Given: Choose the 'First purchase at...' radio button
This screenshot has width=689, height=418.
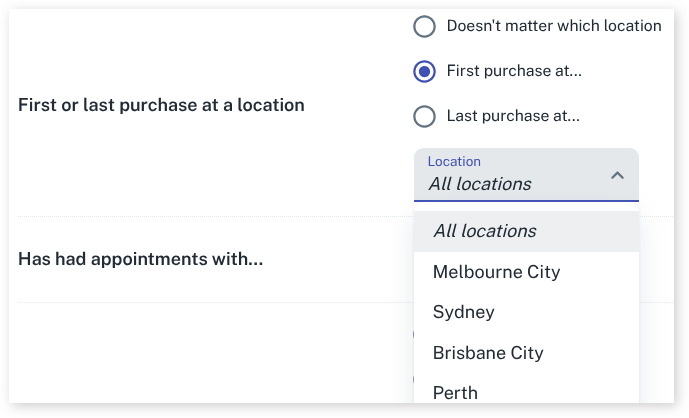Looking at the screenshot, I should 424,71.
